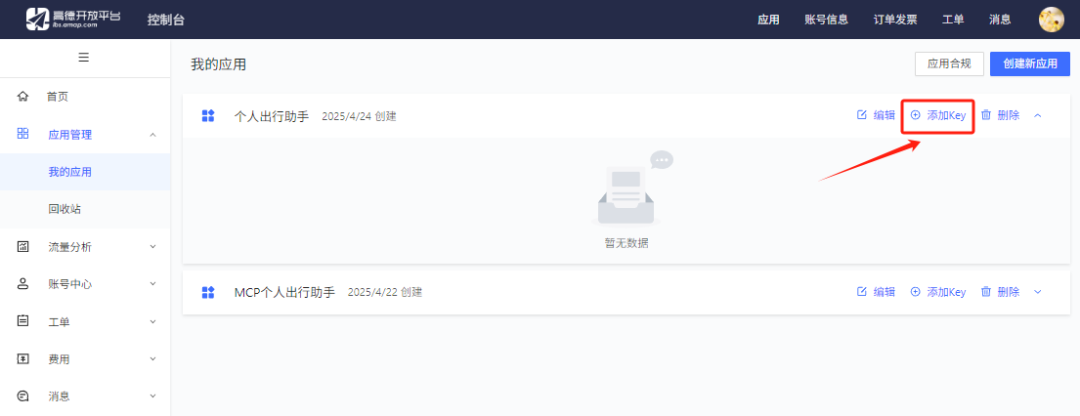Select 订单发票 in the top navigation
The image size is (1080, 416).
pyautogui.click(x=895, y=19)
